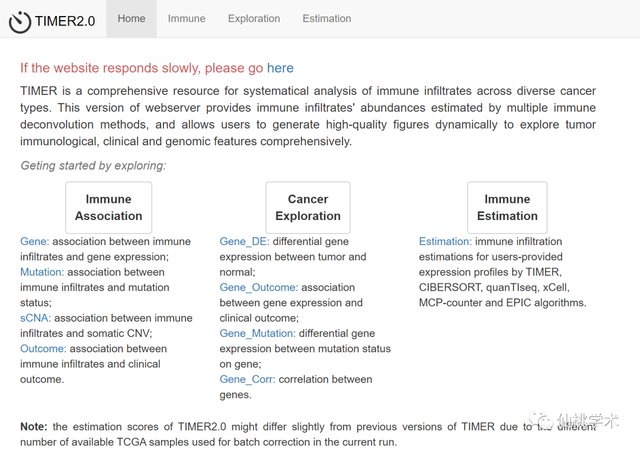Switch to the Immune tab
640x449 pixels.
tap(187, 18)
